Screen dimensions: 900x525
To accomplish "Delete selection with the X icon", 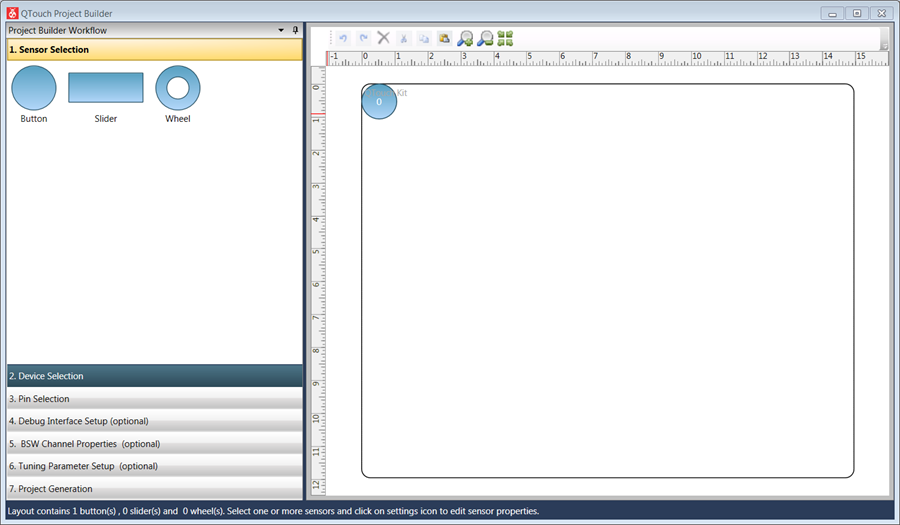I will (383, 38).
